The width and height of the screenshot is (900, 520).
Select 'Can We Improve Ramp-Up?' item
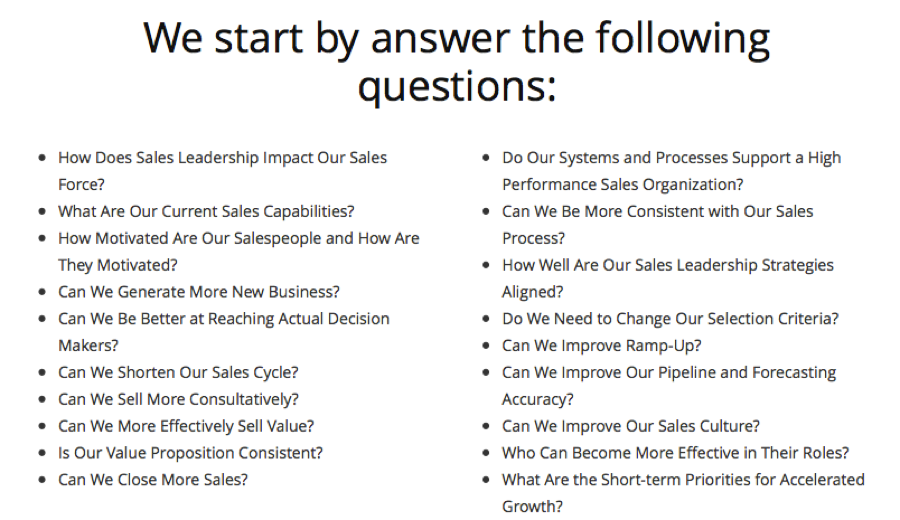(602, 346)
